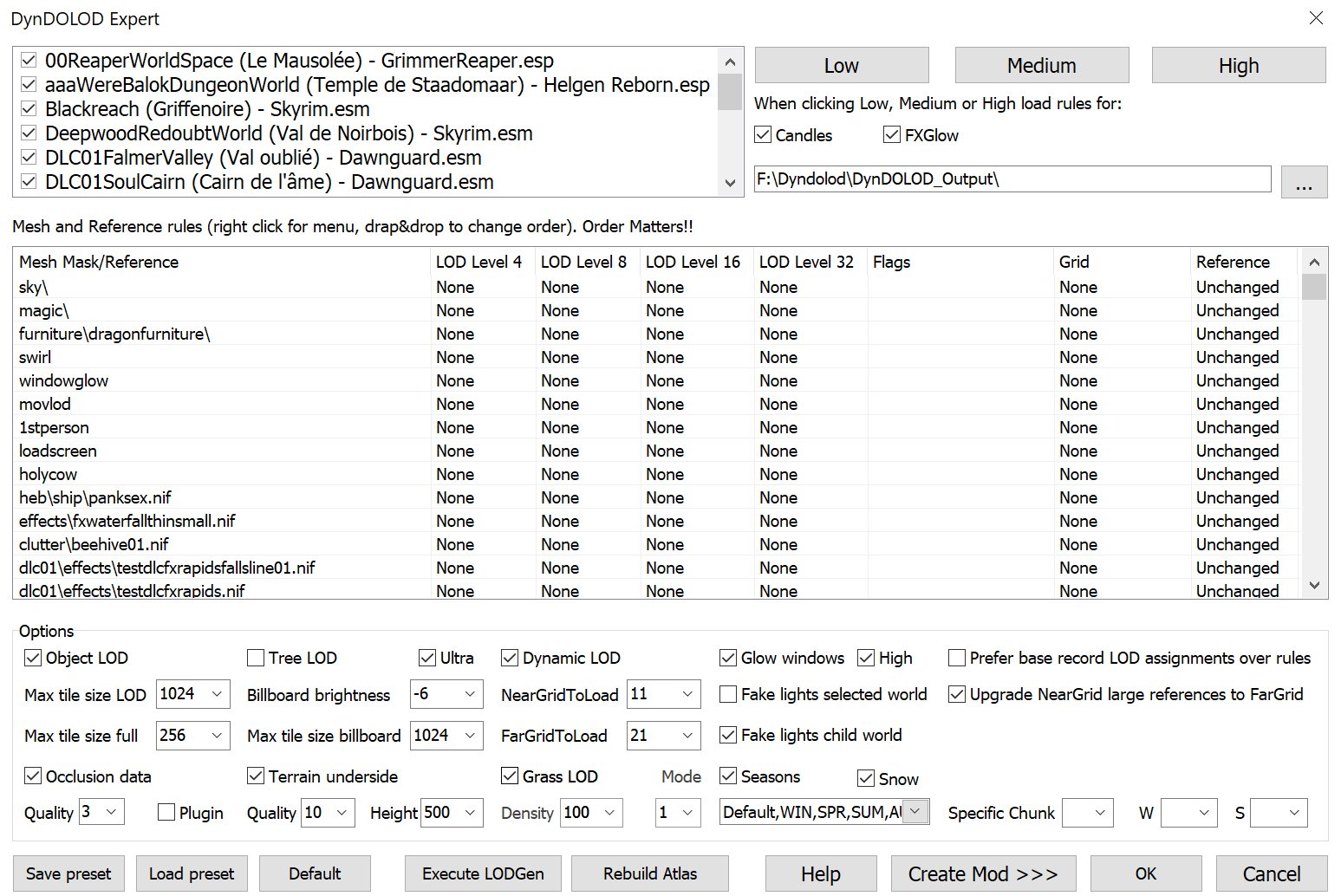
Task: Select clutter\beehive01.nif rule row
Action: click(x=657, y=544)
